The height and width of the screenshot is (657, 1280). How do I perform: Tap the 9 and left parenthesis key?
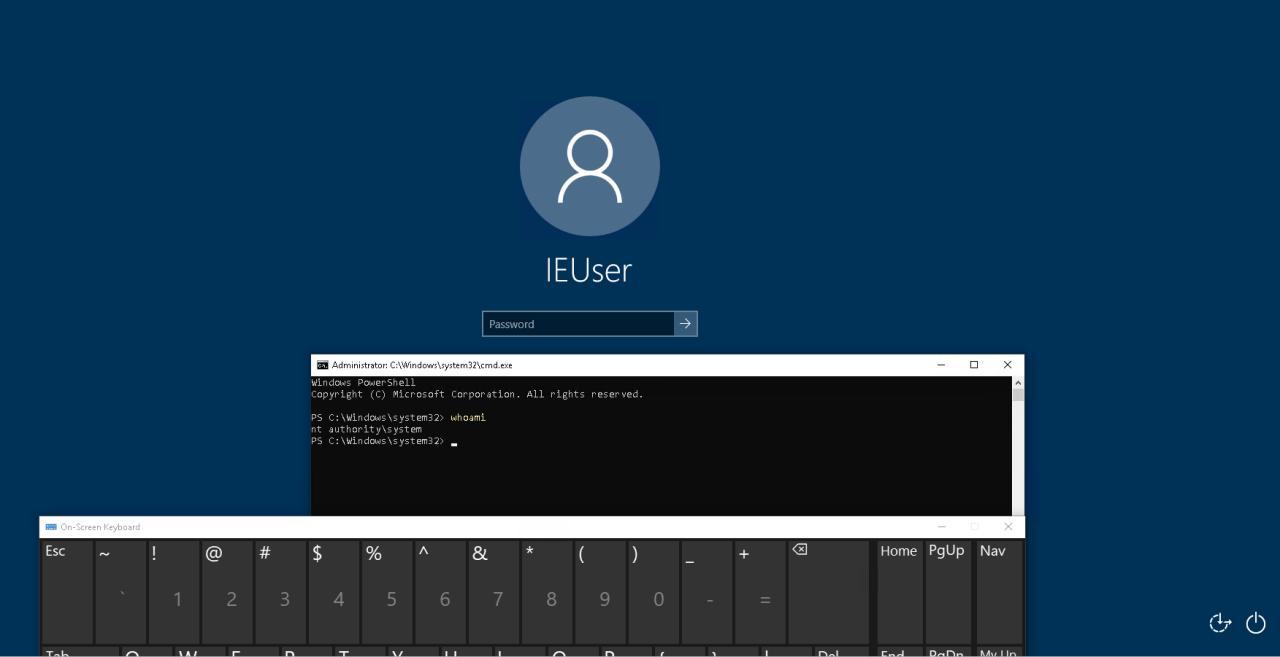[600, 592]
